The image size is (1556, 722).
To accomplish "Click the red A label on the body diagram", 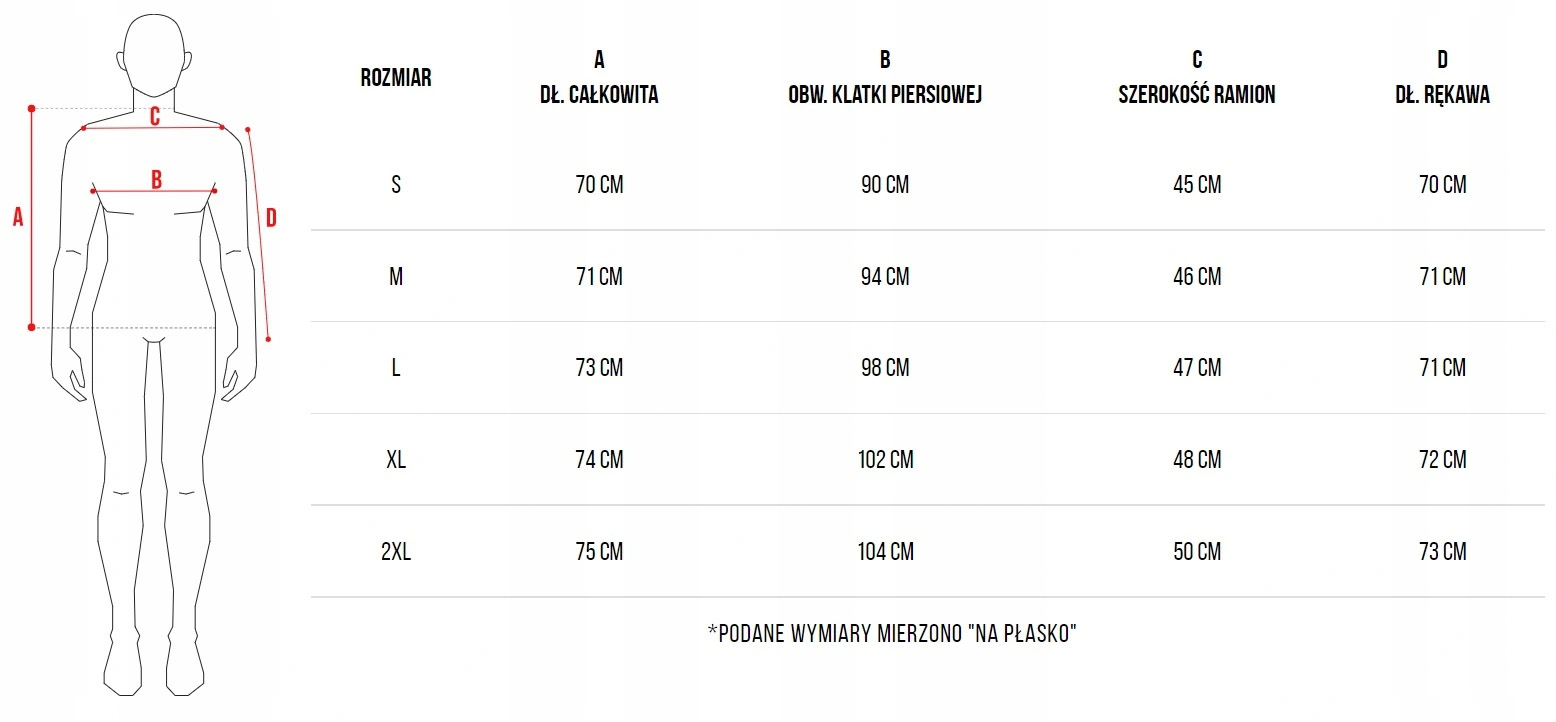I will (18, 217).
